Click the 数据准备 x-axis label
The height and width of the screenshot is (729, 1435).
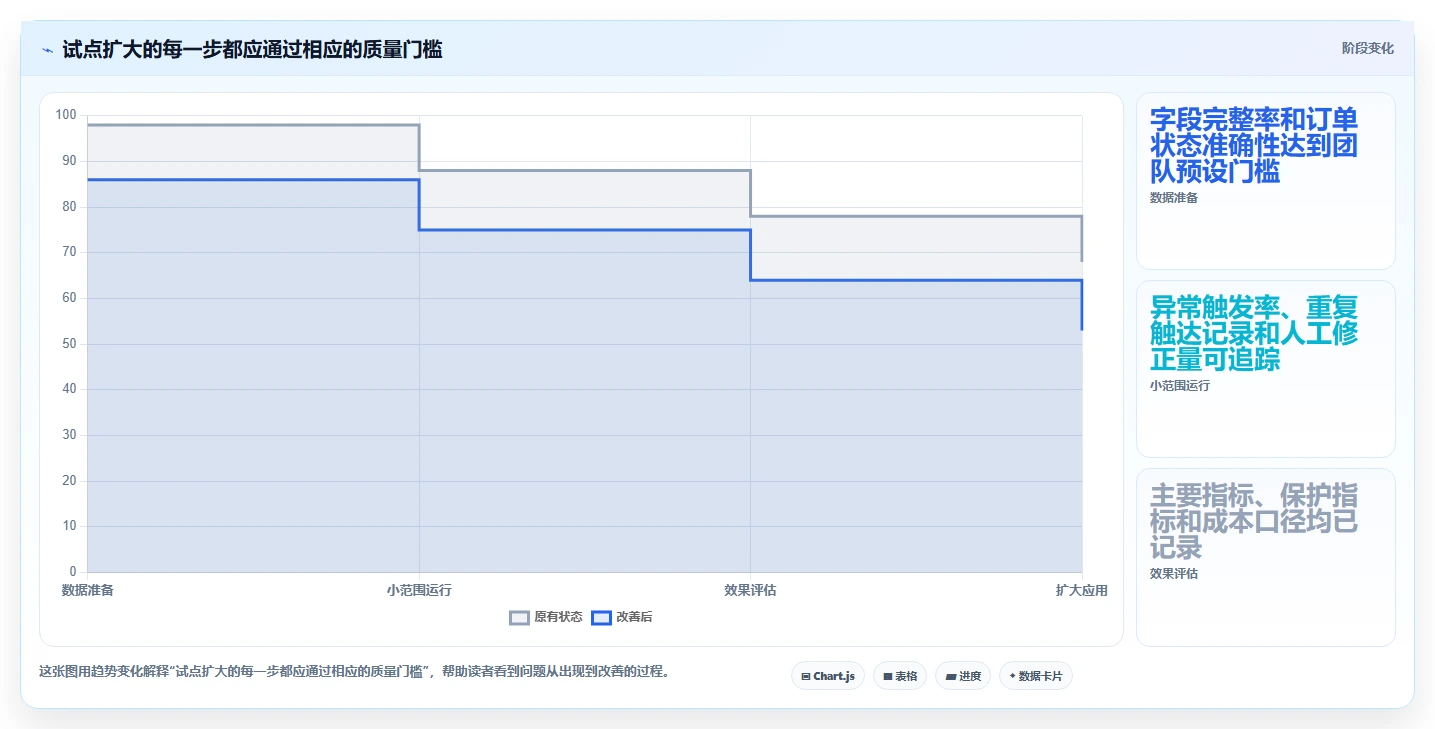[x=88, y=590]
